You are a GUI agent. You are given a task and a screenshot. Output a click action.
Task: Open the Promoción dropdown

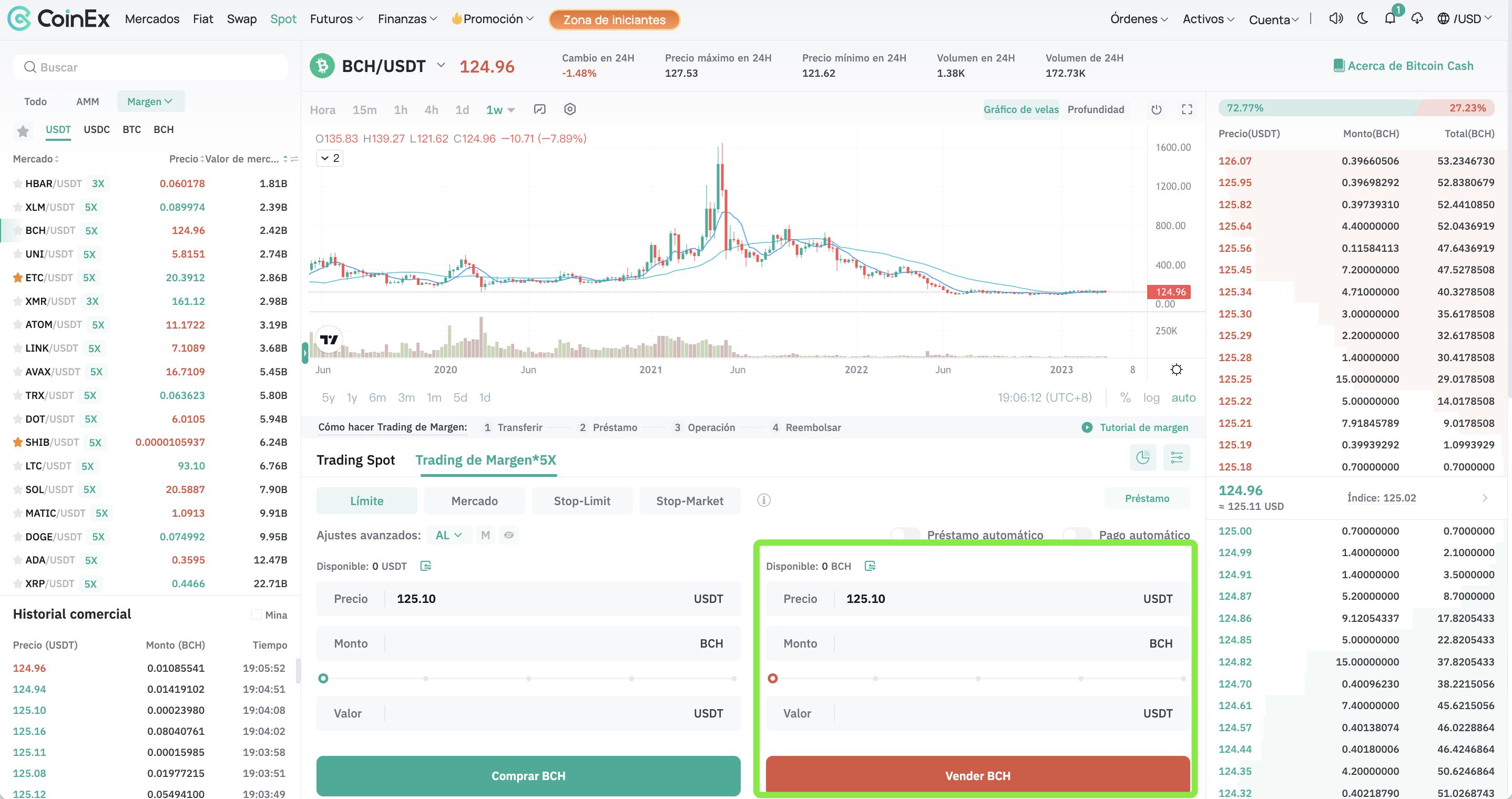coord(493,19)
